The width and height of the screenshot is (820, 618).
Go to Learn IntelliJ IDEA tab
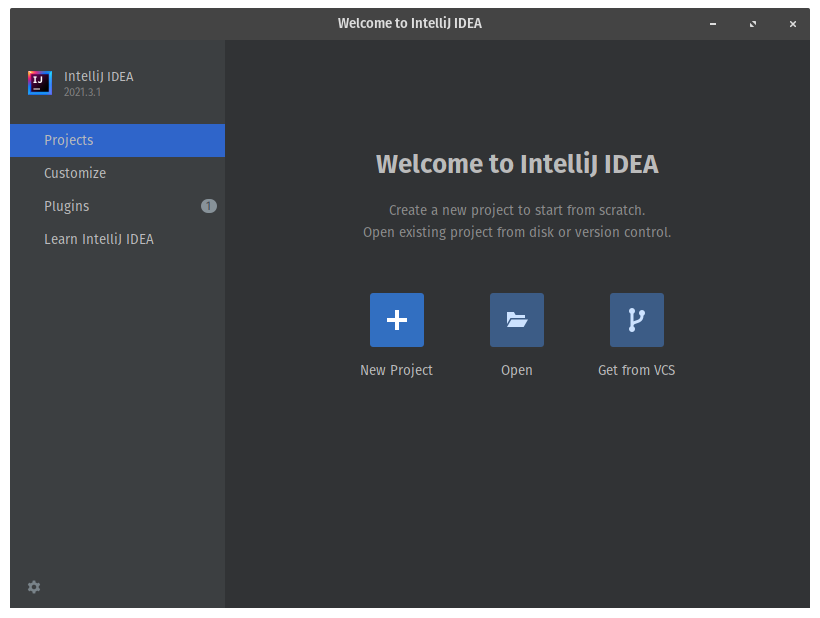tap(118, 239)
